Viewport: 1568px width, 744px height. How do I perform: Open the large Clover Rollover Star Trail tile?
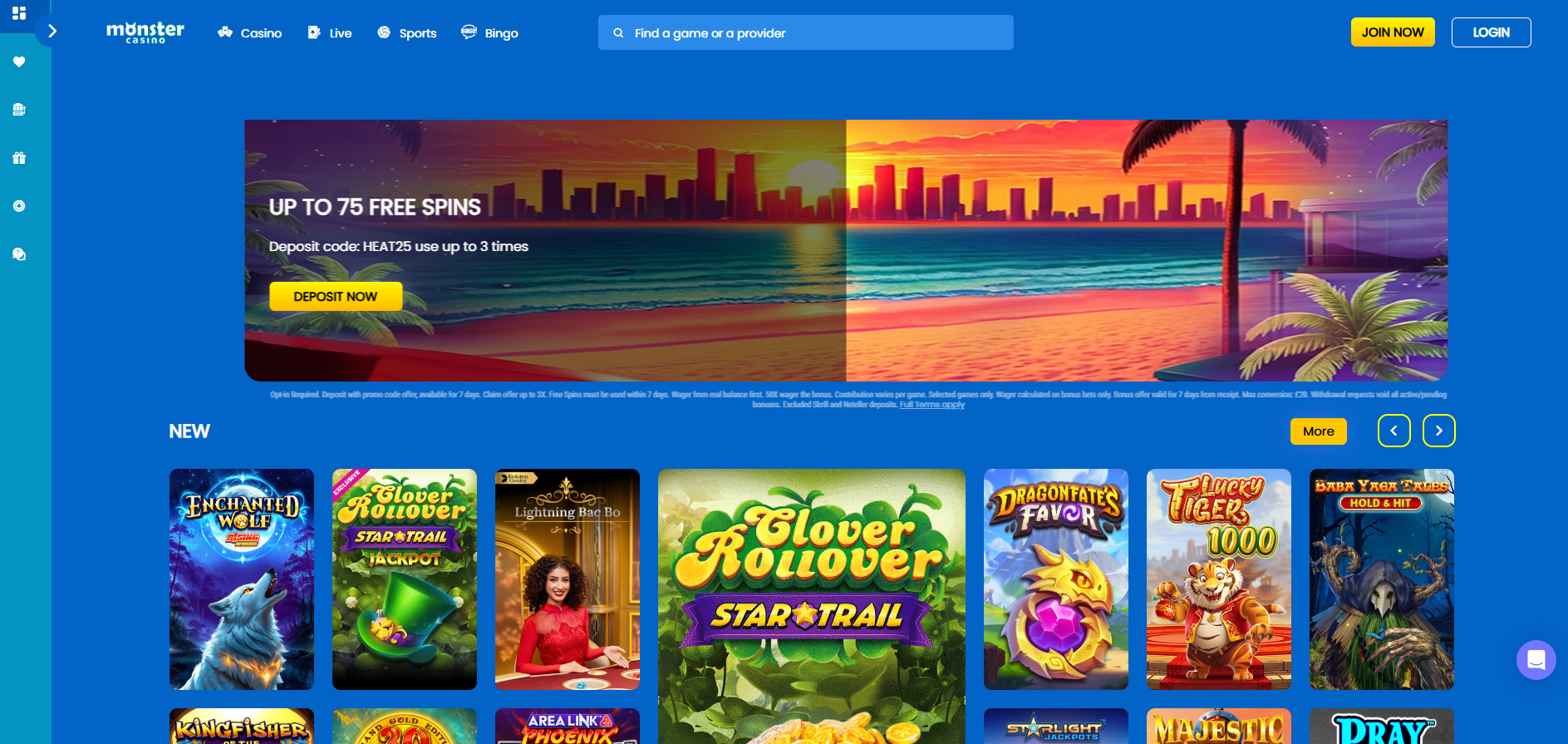pos(812,607)
